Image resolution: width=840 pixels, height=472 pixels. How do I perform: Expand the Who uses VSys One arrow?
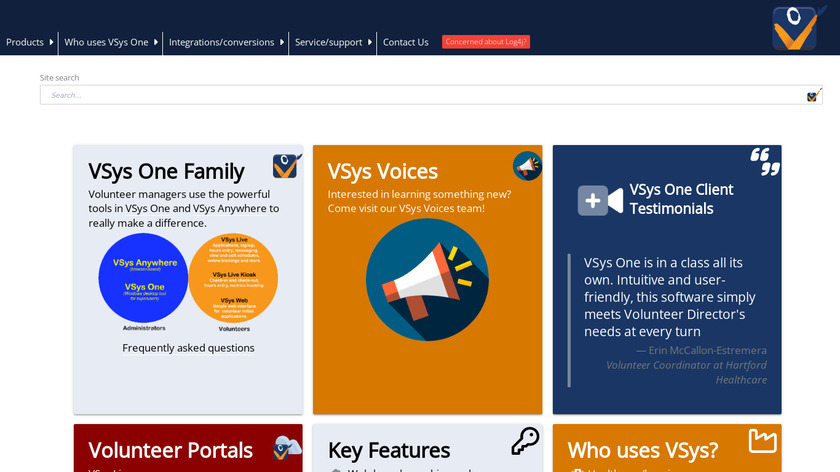point(156,42)
